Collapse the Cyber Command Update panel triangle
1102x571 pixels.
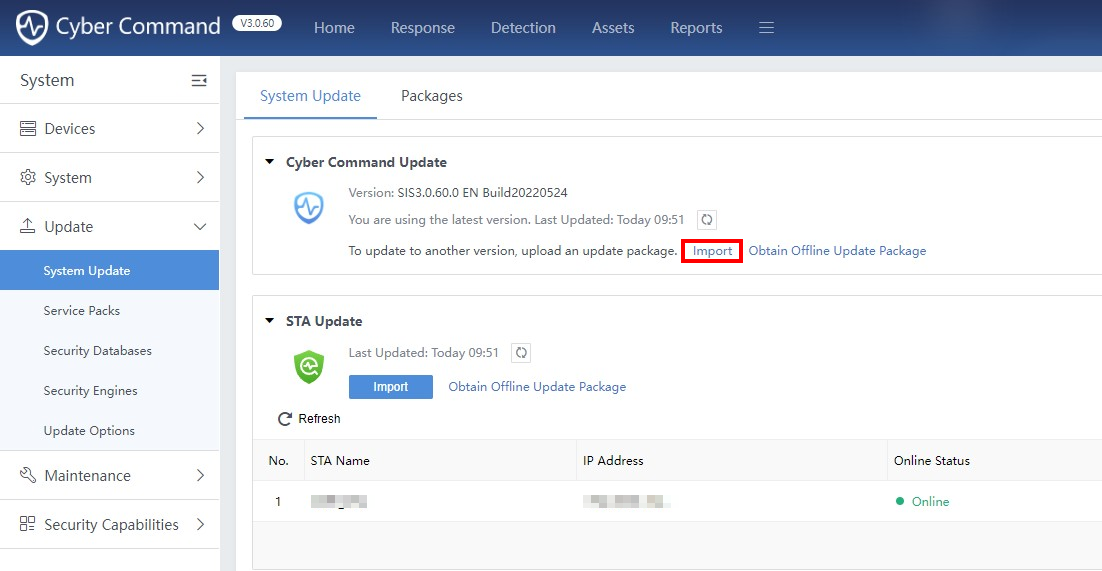[269, 162]
